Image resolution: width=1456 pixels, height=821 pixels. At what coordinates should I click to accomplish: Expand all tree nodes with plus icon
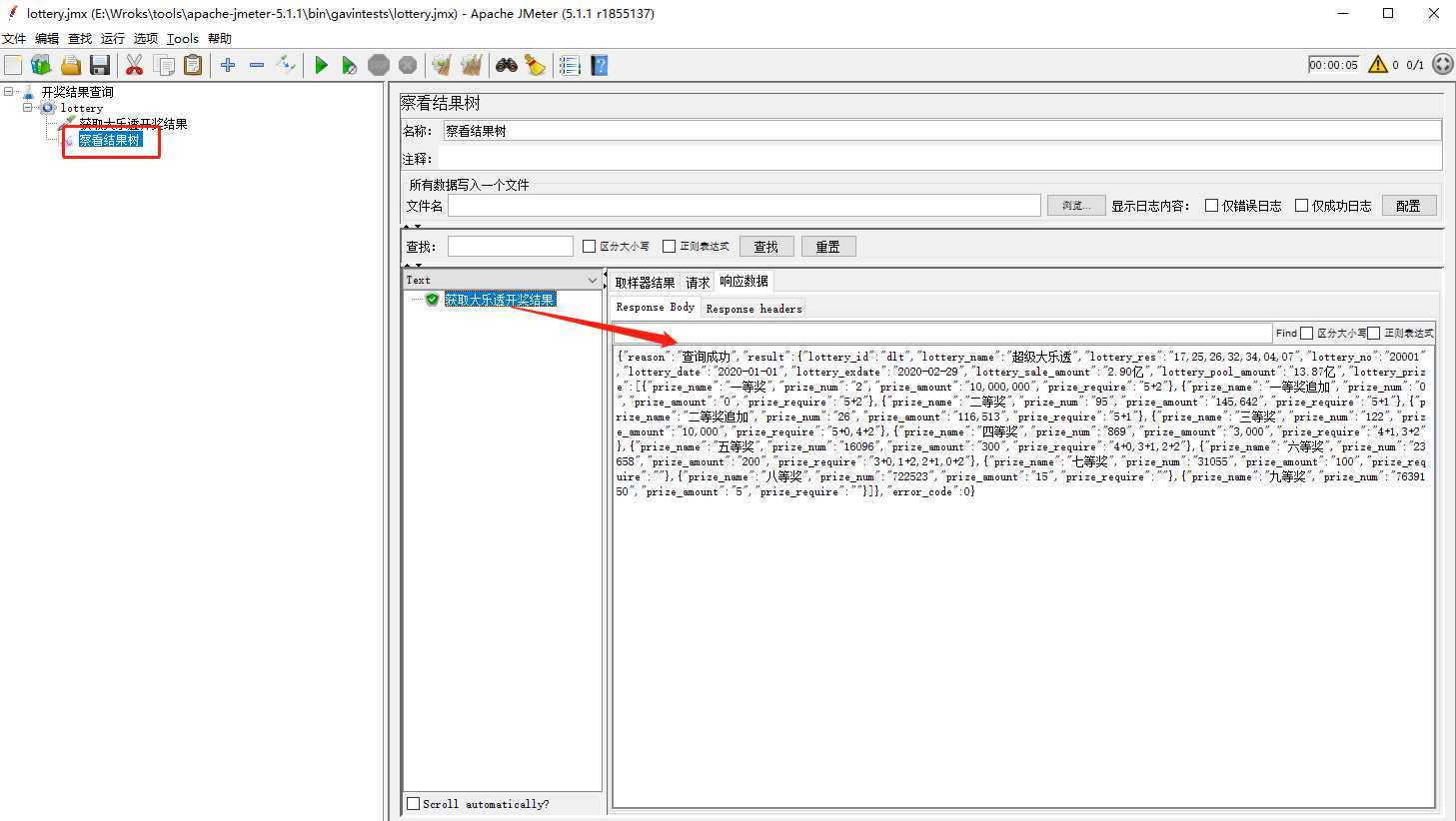coord(228,65)
